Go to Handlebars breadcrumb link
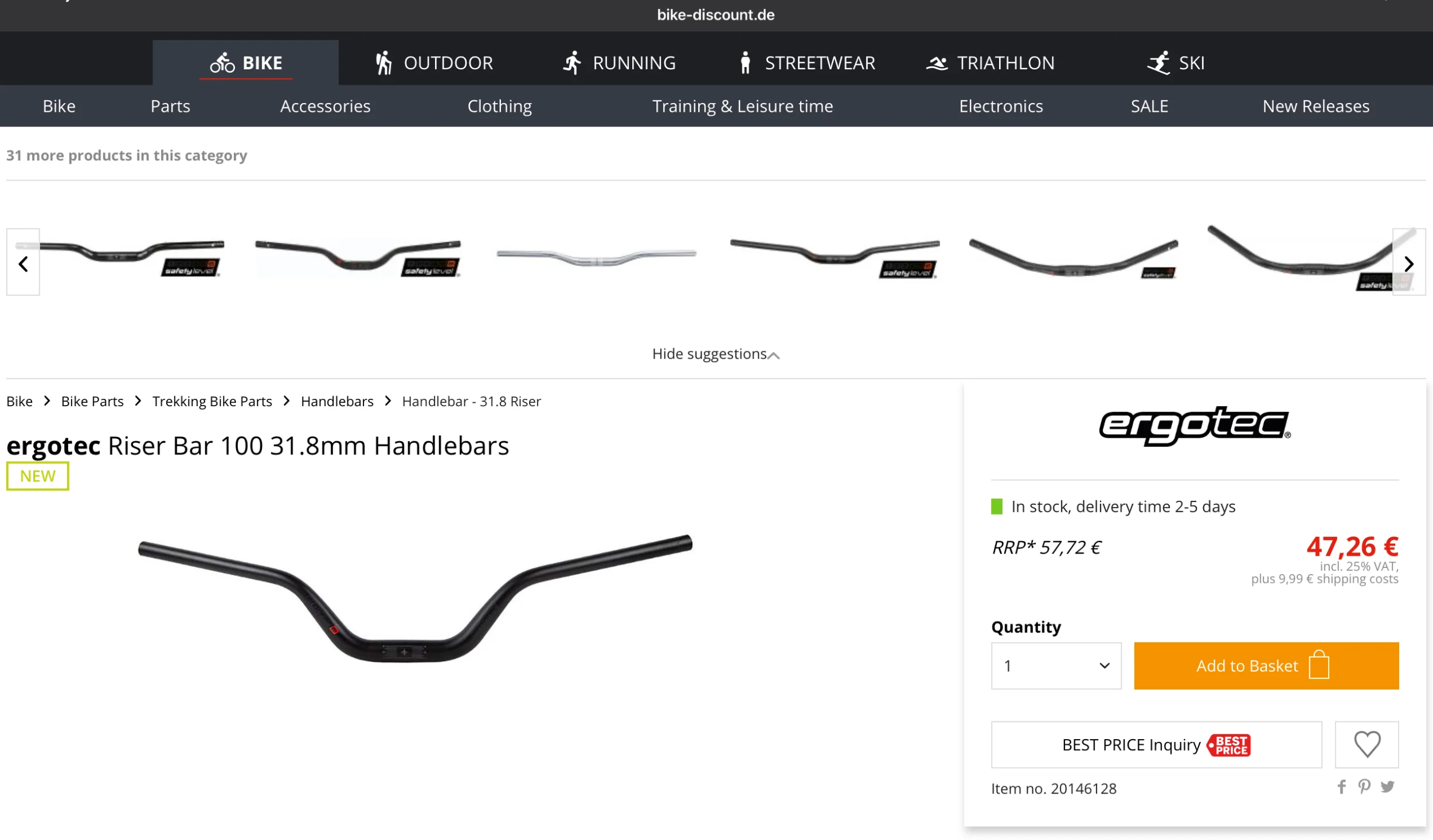The width and height of the screenshot is (1433, 840). pyautogui.click(x=337, y=401)
